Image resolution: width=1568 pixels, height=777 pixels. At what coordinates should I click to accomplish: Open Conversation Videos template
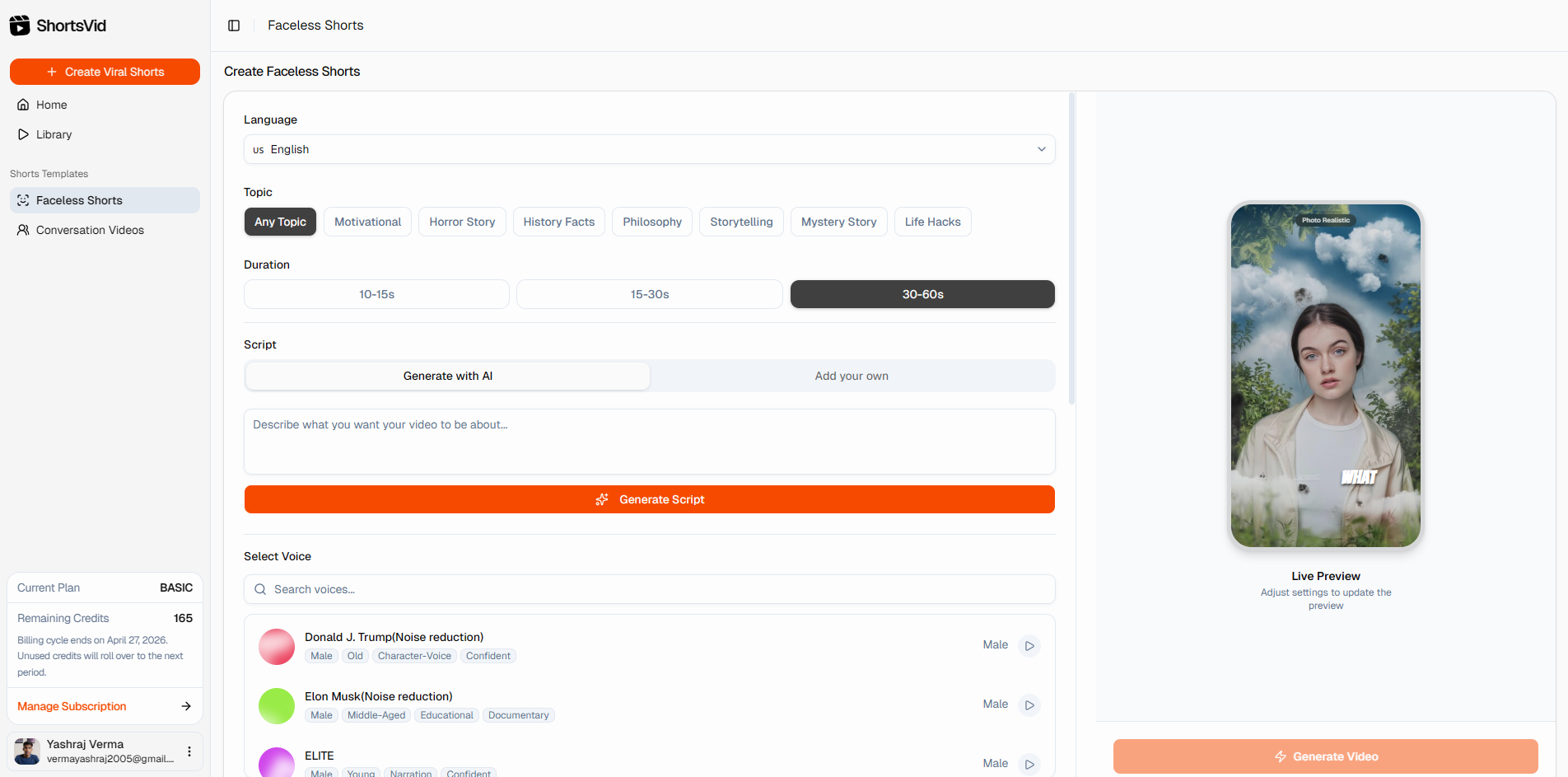tap(90, 230)
